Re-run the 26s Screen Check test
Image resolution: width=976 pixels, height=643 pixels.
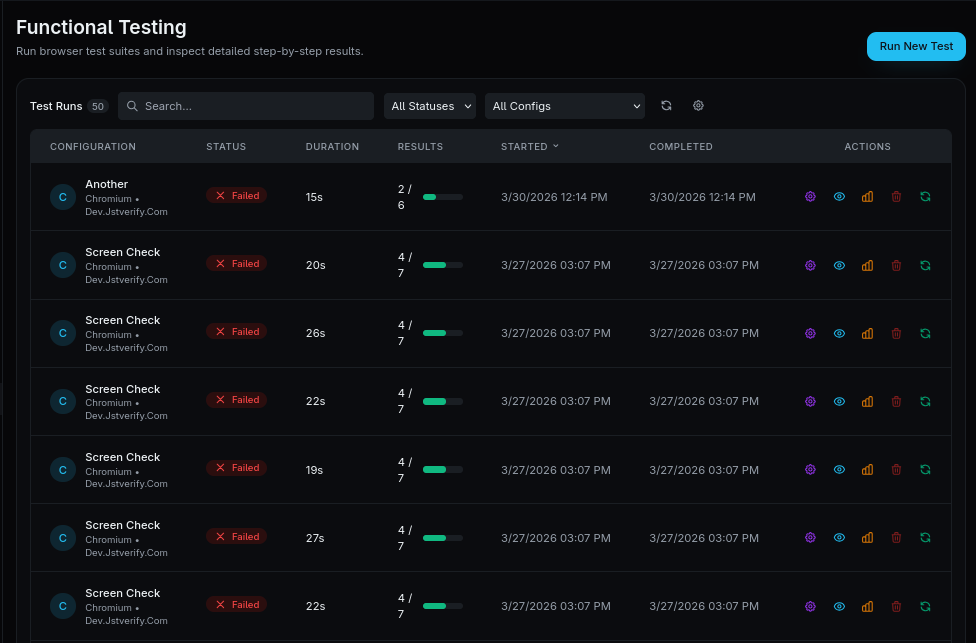pyautogui.click(x=925, y=333)
